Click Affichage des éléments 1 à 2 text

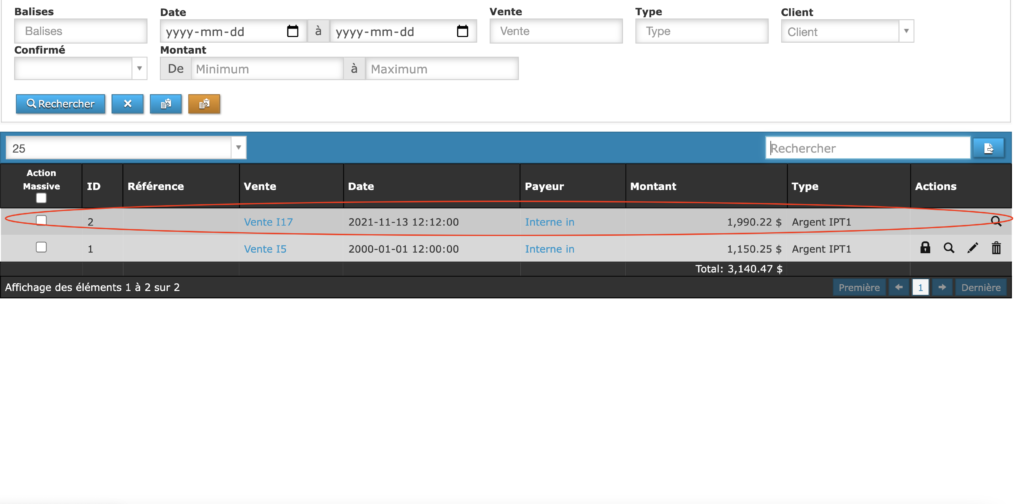point(92,287)
